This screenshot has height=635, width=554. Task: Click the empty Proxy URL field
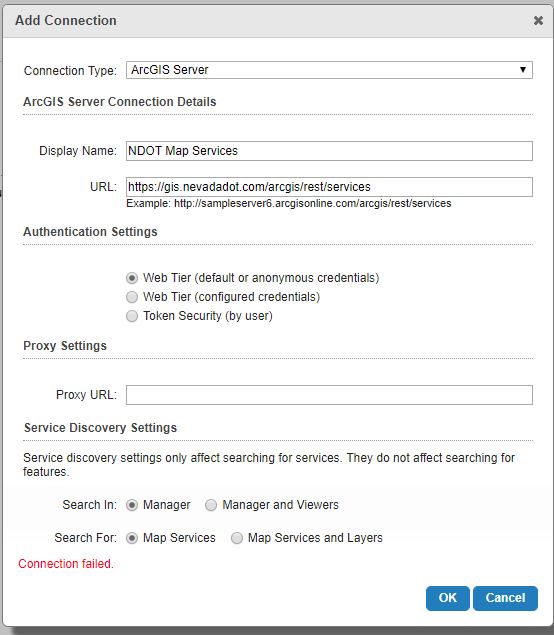(329, 395)
